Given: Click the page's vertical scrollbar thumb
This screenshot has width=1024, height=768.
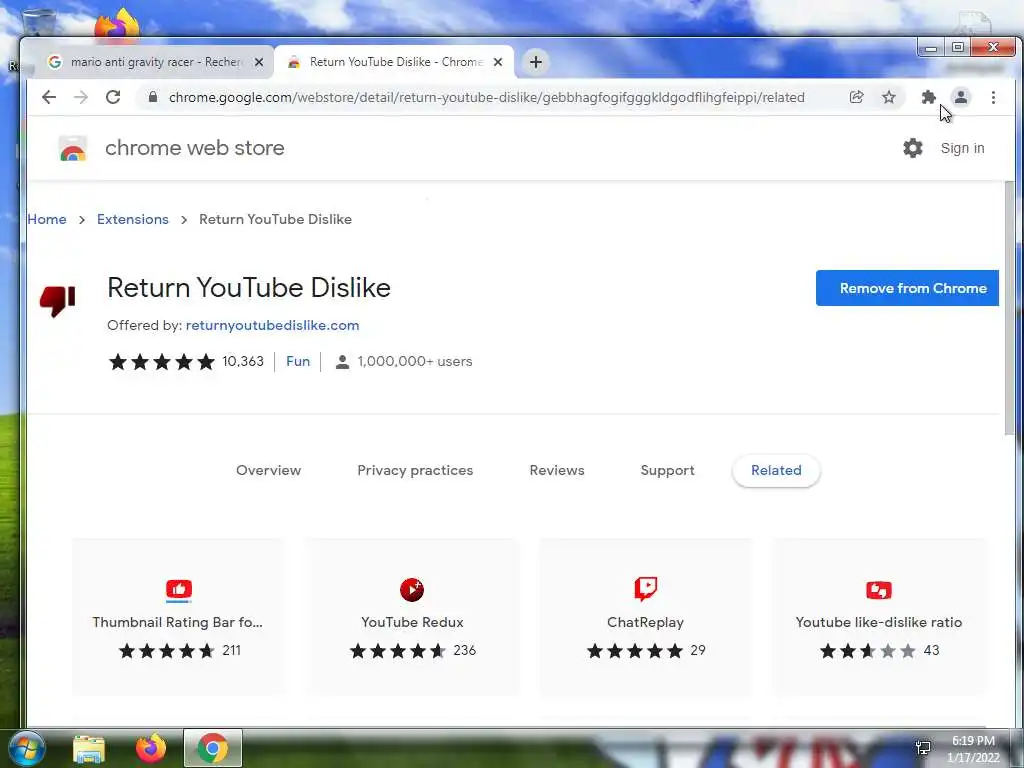Looking at the screenshot, I should [x=1010, y=308].
